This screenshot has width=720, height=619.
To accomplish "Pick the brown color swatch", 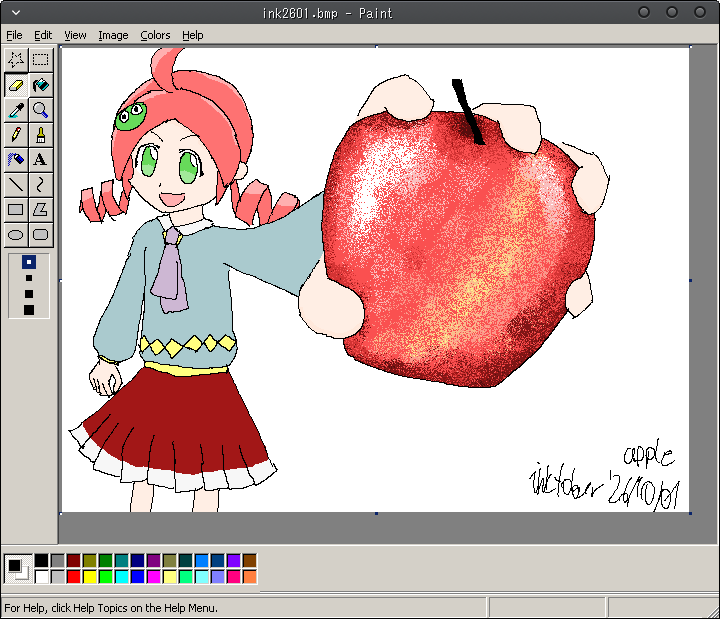I will click(x=250, y=560).
